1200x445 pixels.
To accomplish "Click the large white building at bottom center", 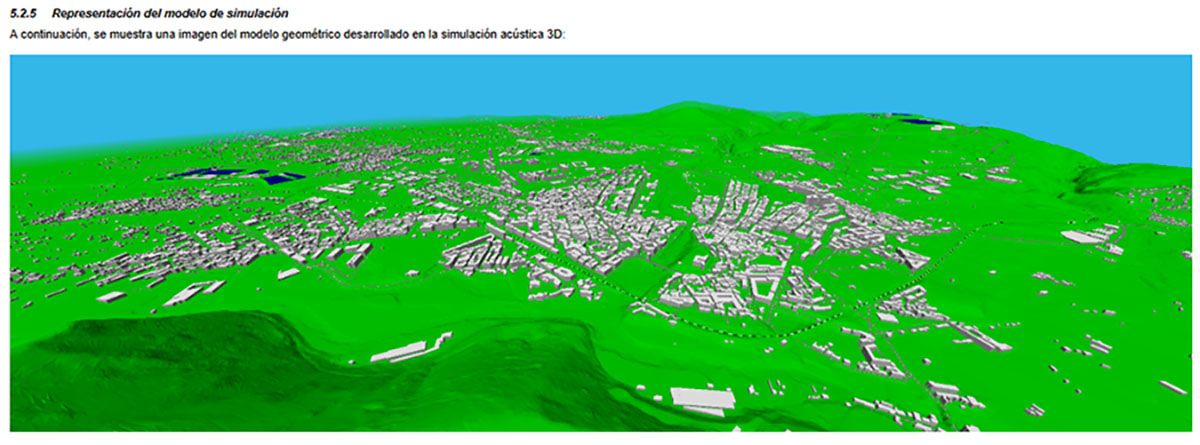I will (702, 396).
